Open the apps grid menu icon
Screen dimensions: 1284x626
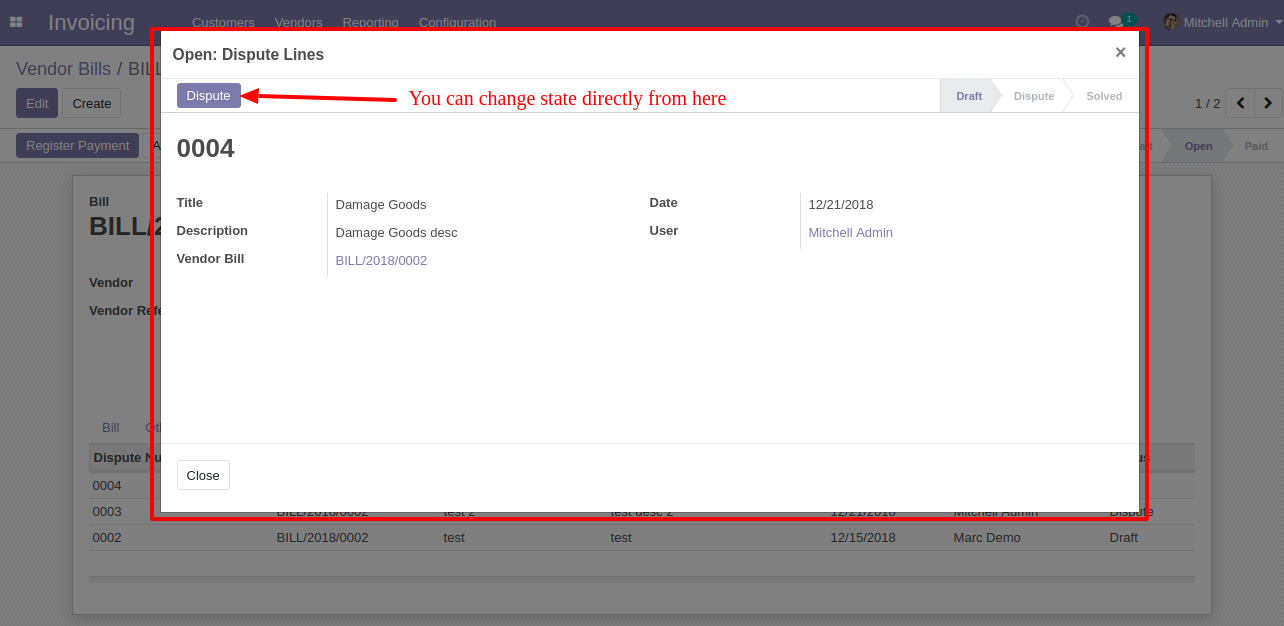tap(16, 22)
